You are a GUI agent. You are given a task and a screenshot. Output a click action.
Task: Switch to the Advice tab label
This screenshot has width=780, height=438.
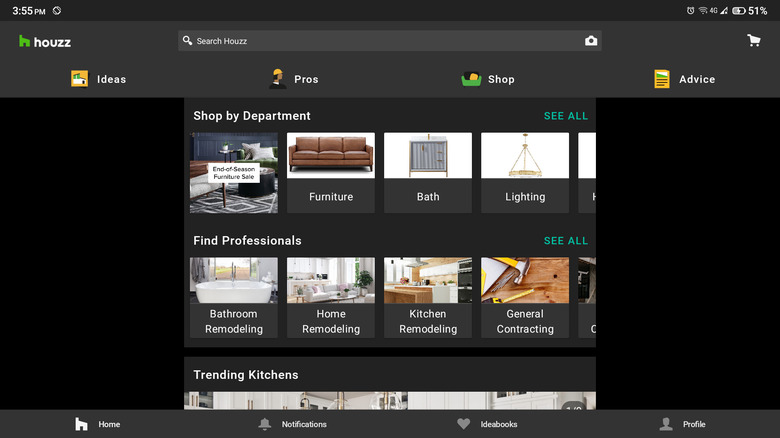[x=697, y=79]
